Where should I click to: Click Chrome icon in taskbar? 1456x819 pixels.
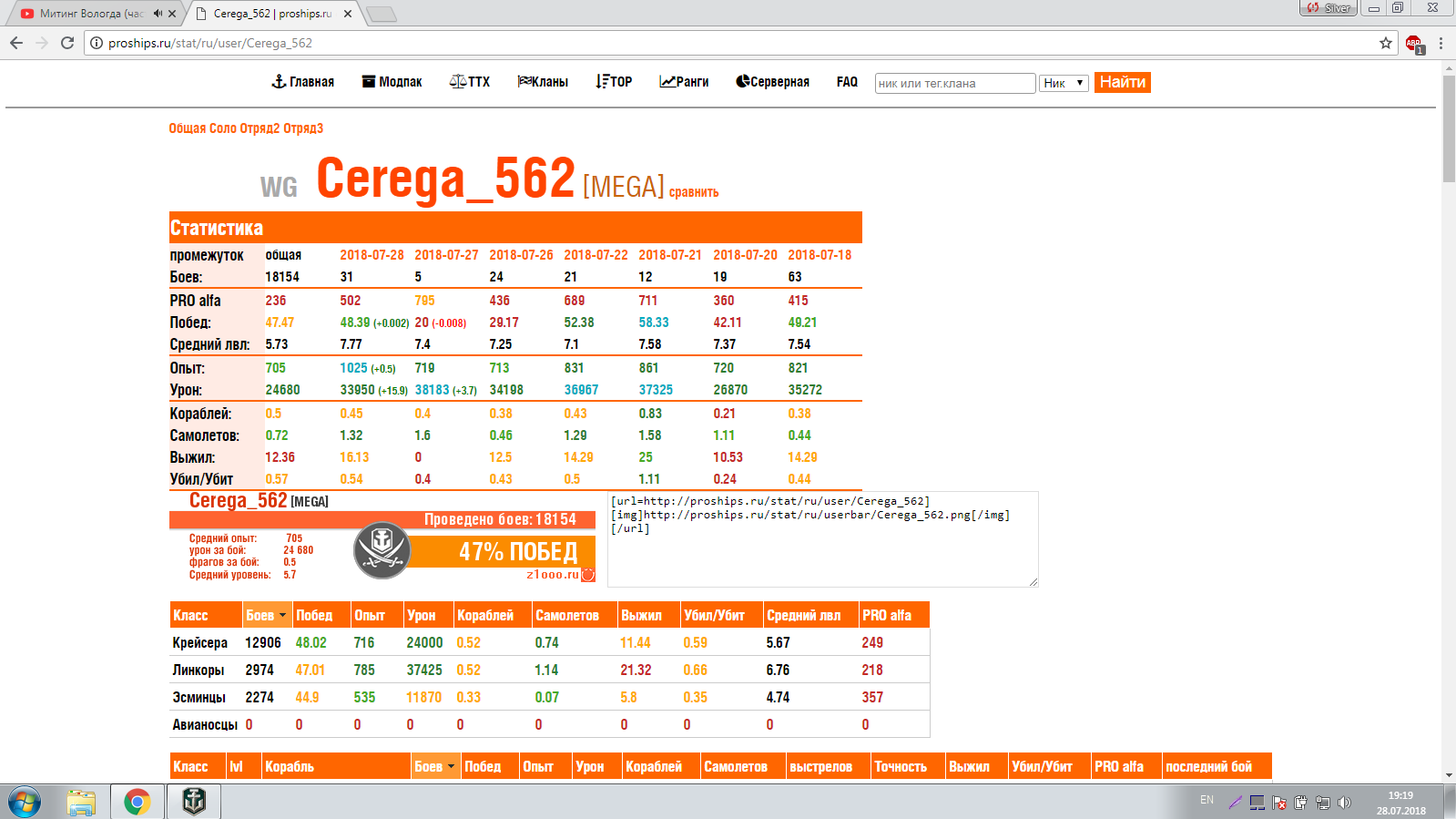(137, 803)
